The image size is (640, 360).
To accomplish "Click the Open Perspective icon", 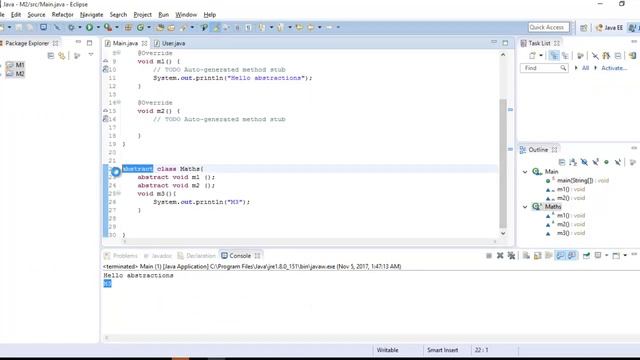I will tap(584, 28).
